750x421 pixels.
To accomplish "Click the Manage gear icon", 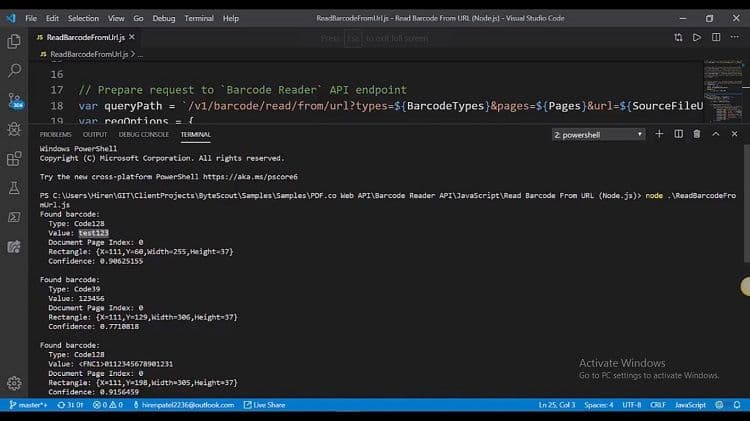I will point(14,383).
